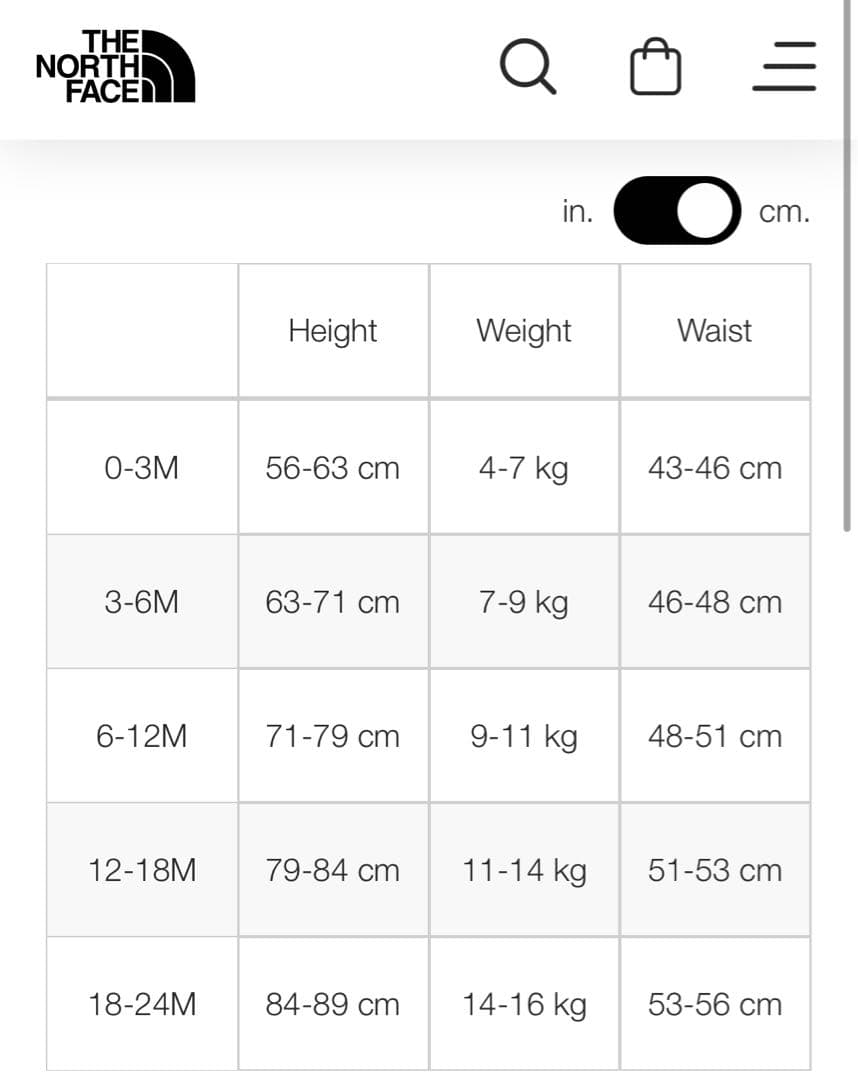Image resolution: width=858 pixels, height=1080 pixels.
Task: Toggle the in./cm. unit switch
Action: [677, 210]
